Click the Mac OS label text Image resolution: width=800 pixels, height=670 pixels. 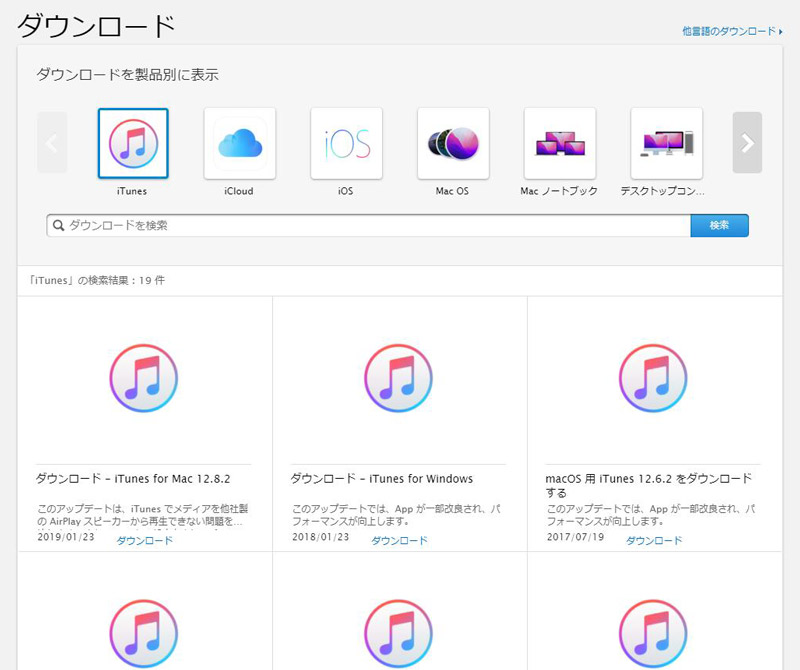452,191
